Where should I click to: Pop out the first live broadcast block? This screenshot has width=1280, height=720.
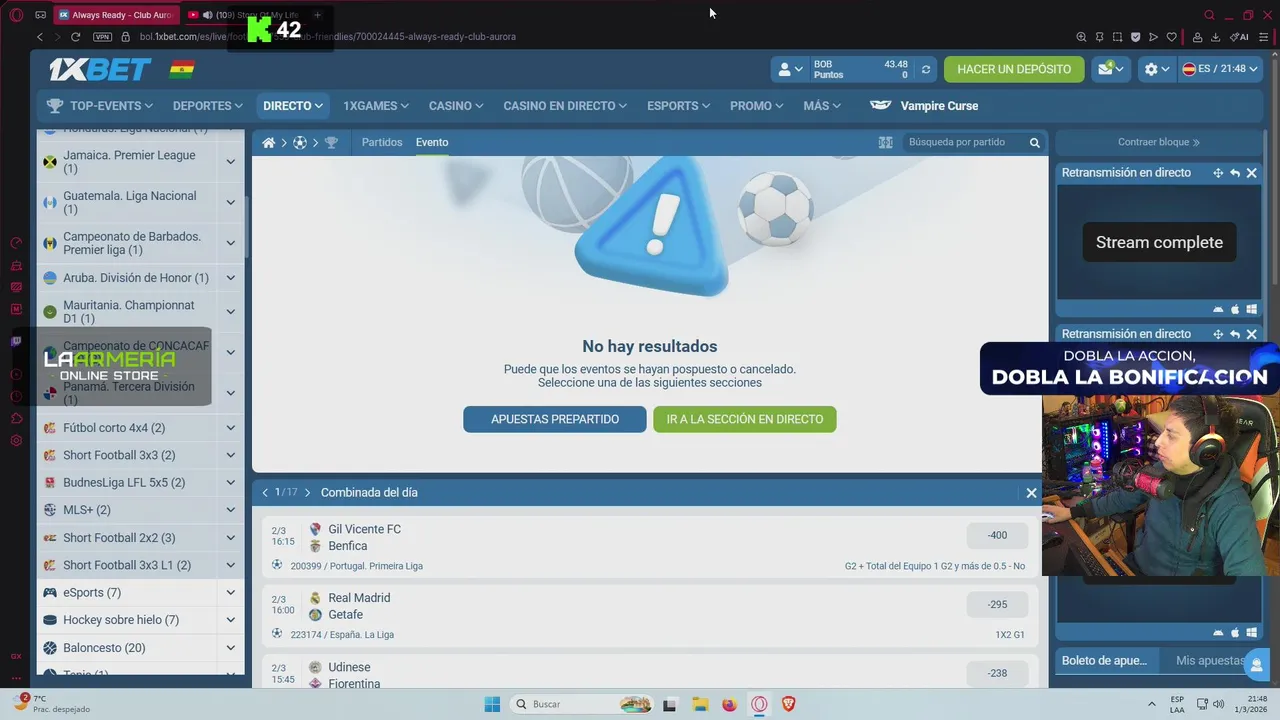point(1235,173)
